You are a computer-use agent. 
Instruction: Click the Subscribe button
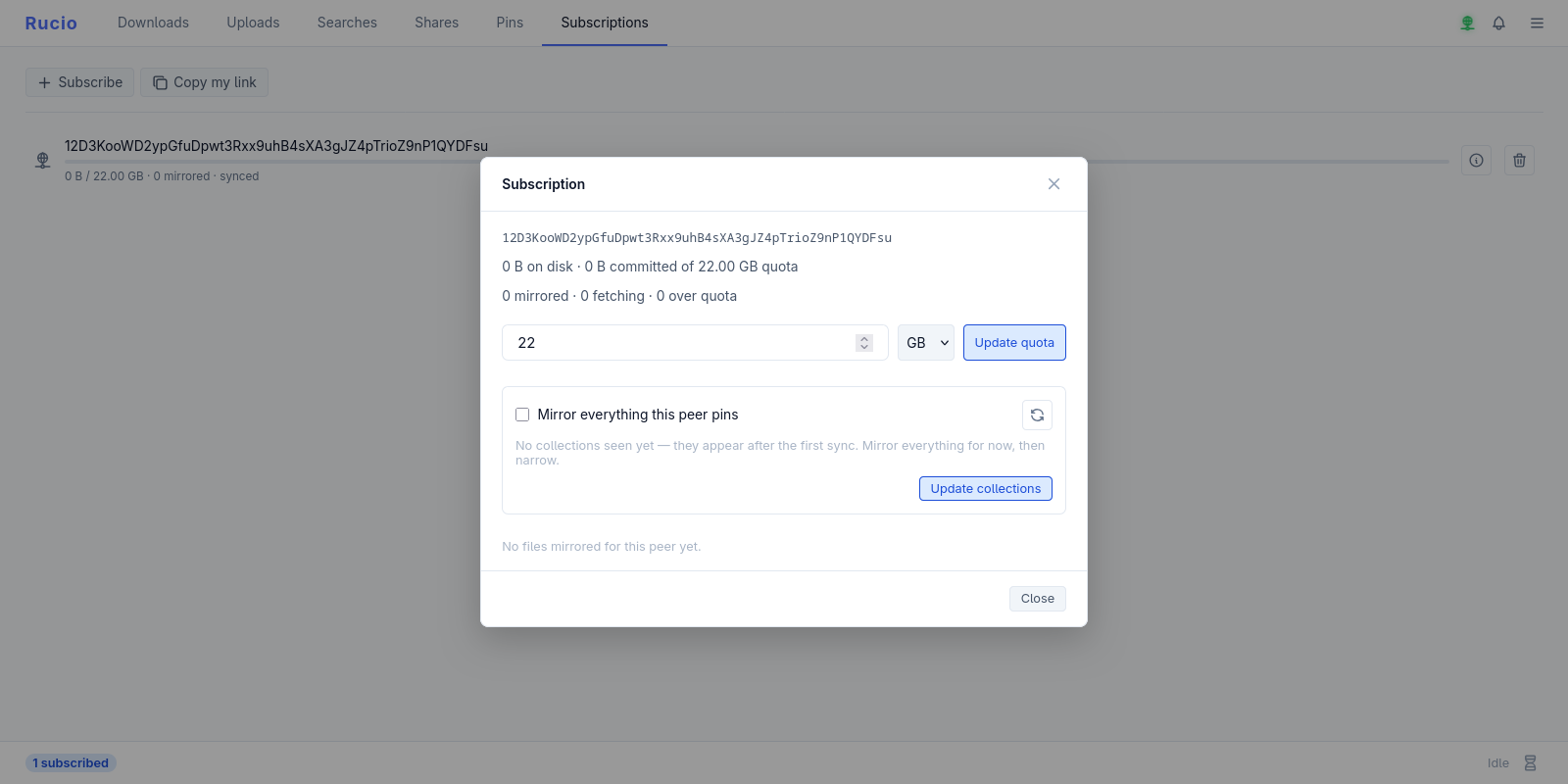pyautogui.click(x=79, y=82)
